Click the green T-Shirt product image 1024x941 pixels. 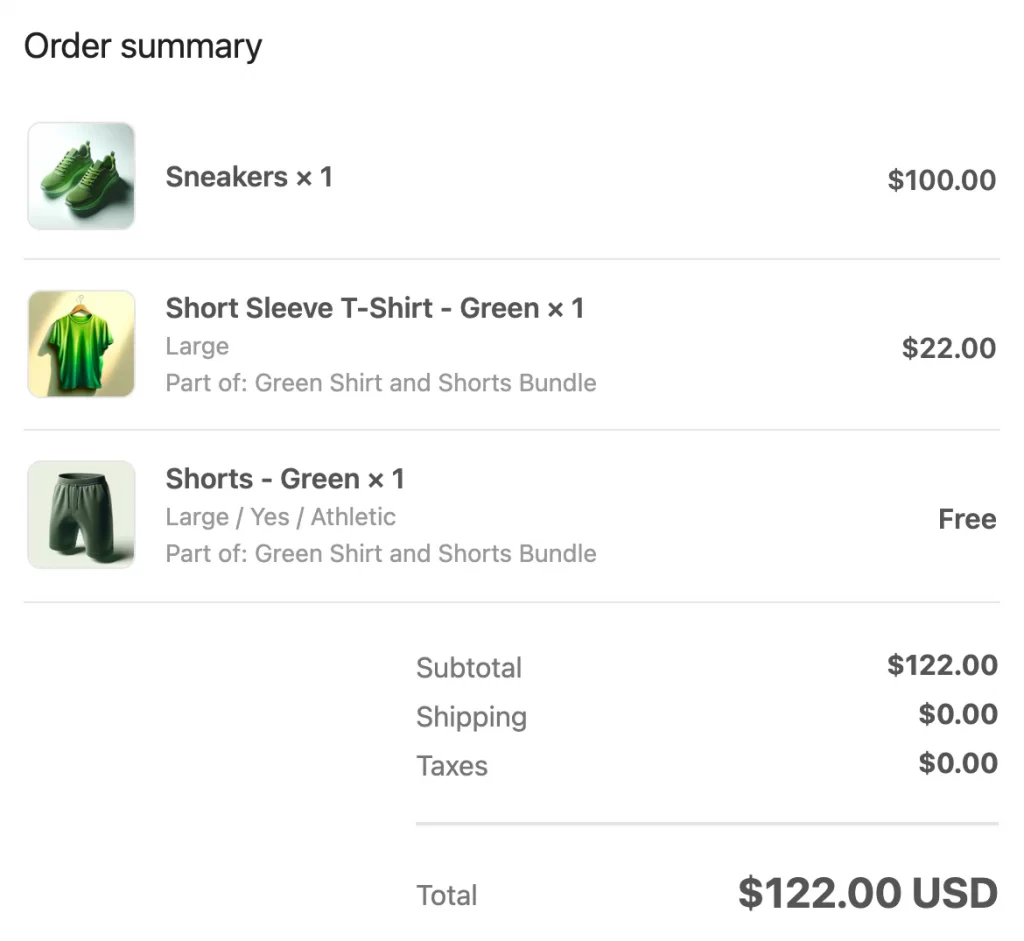coord(81,344)
